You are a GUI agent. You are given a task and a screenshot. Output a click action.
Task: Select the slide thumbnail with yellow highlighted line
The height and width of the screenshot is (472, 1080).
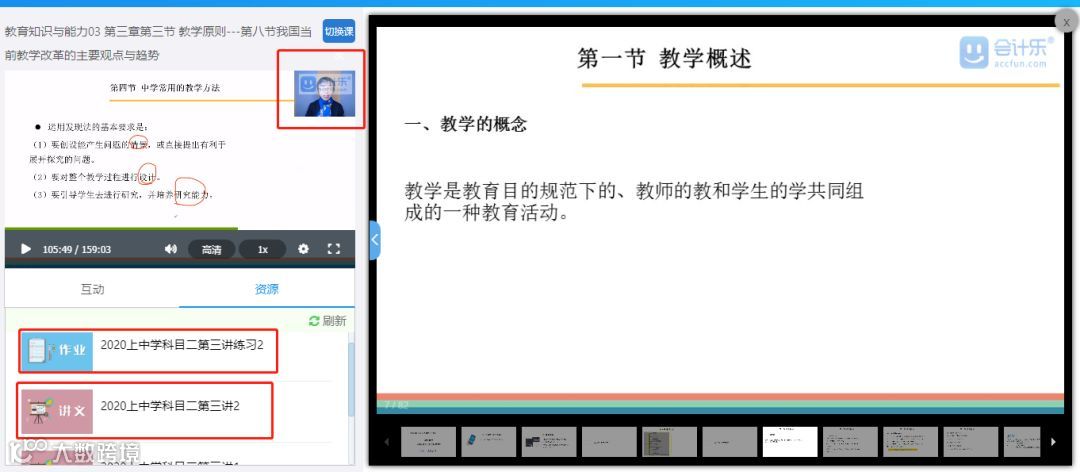coord(911,442)
